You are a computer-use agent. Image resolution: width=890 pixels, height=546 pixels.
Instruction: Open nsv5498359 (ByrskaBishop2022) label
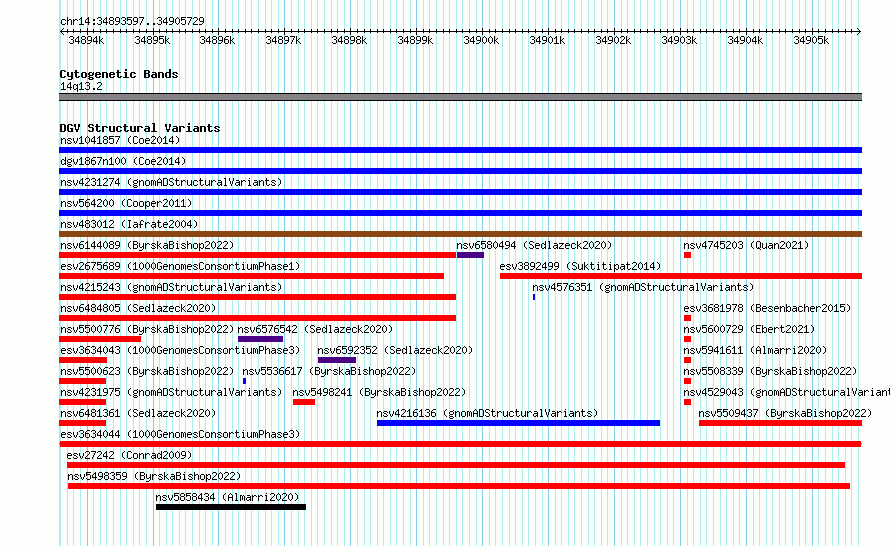pos(154,476)
